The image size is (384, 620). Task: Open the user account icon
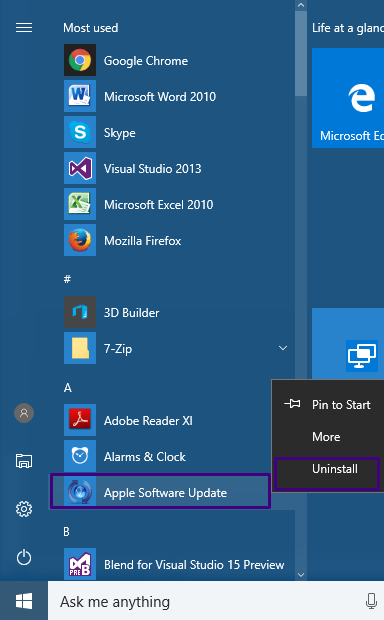pyautogui.click(x=24, y=413)
